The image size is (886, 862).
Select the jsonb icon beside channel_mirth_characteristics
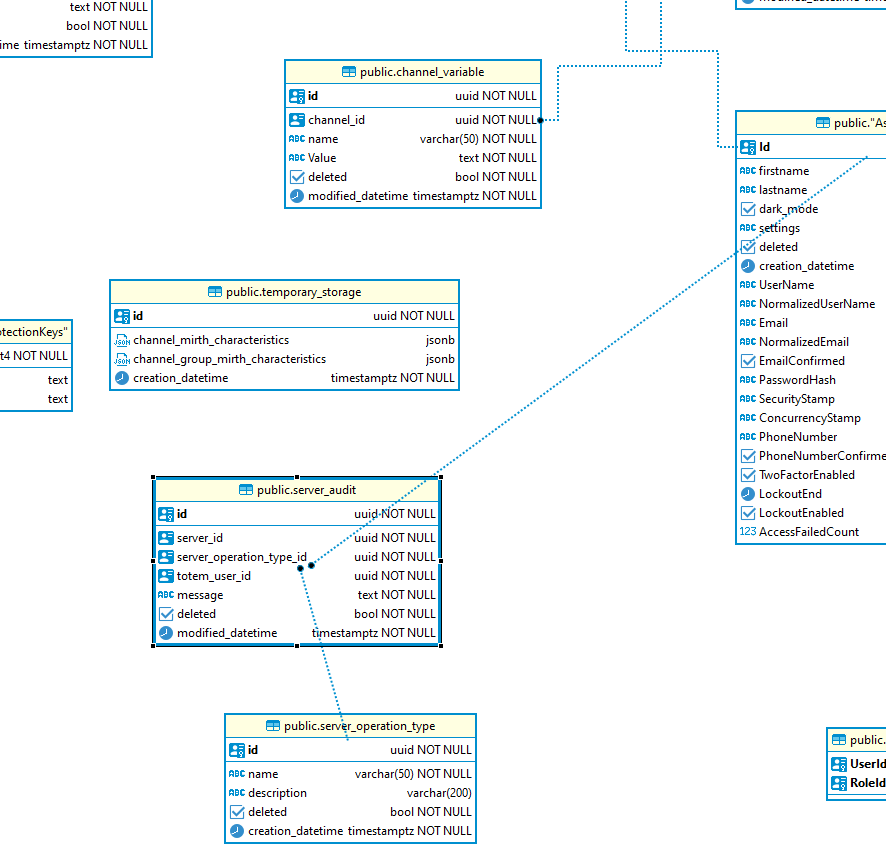tap(122, 340)
